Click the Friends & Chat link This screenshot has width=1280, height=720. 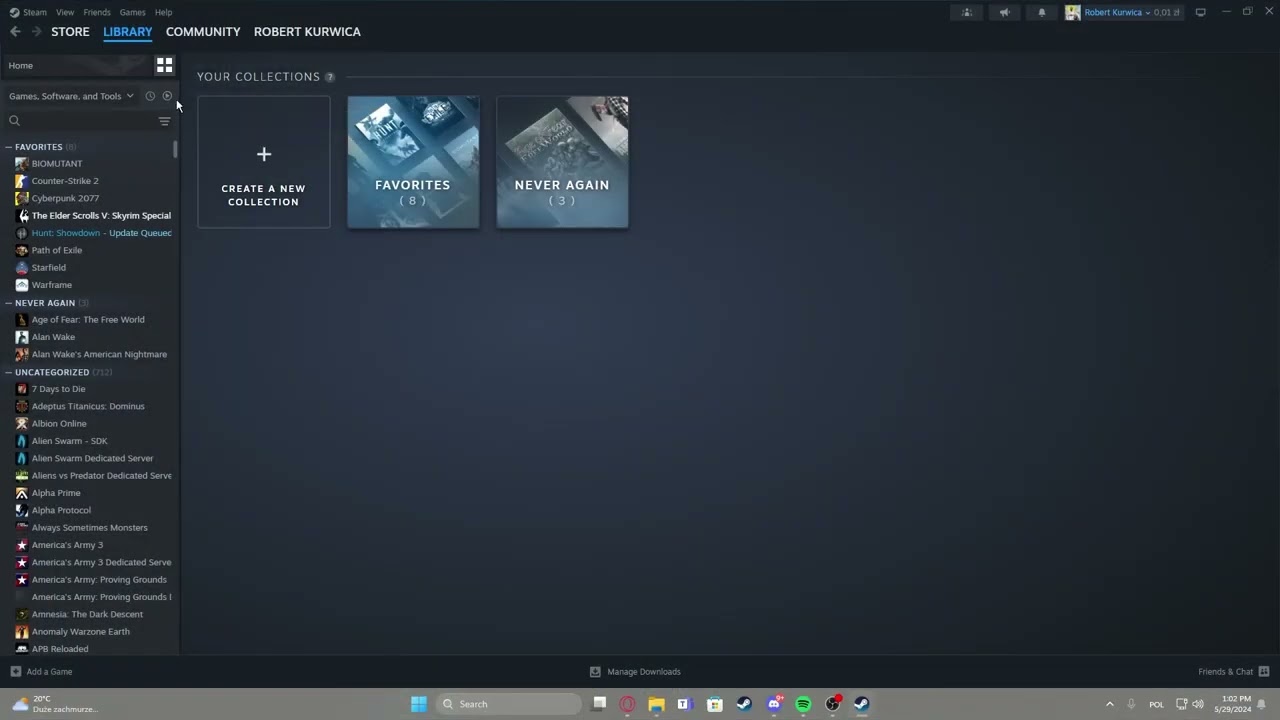tap(1225, 672)
